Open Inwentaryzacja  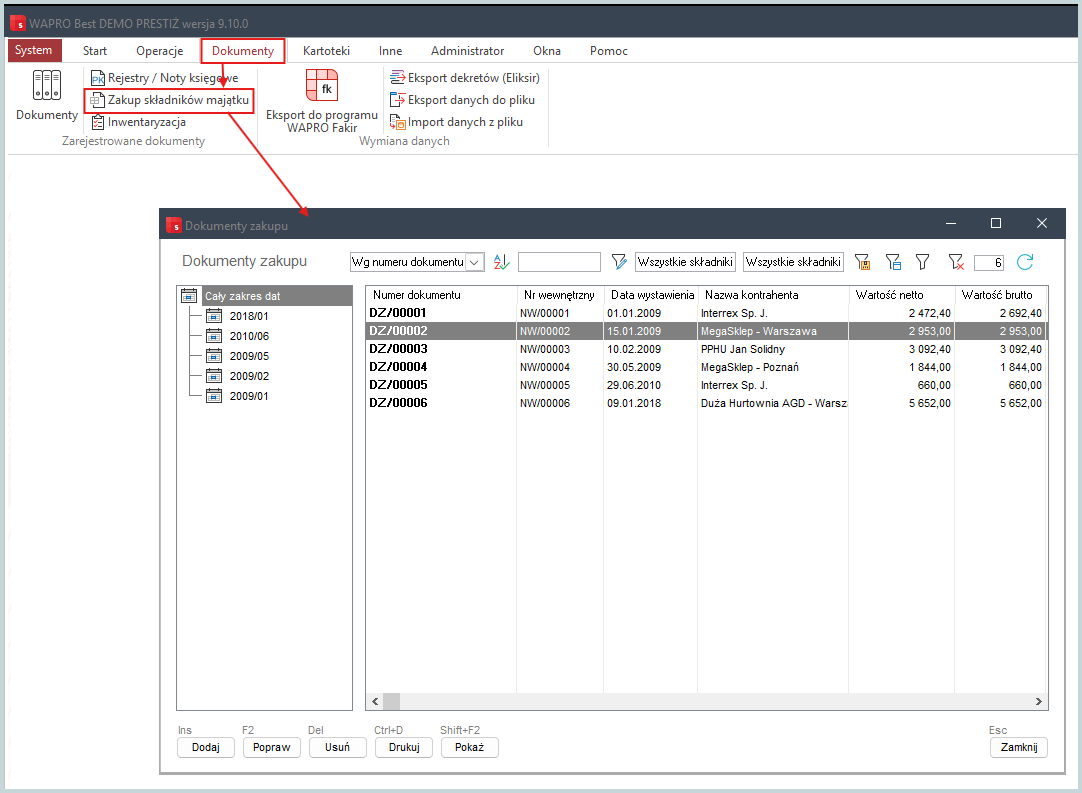(x=139, y=122)
